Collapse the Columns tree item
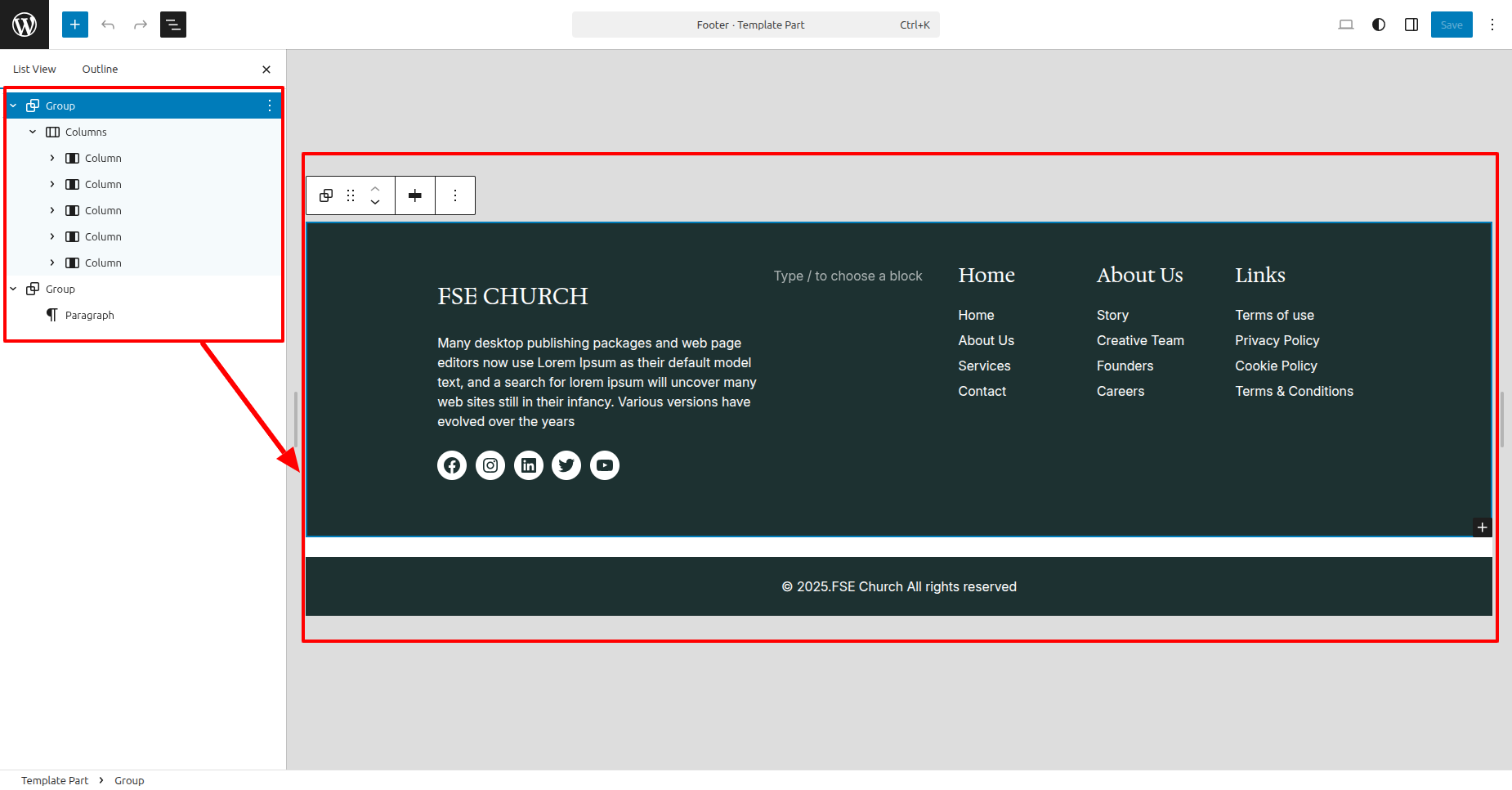This screenshot has width=1512, height=790. coord(33,132)
